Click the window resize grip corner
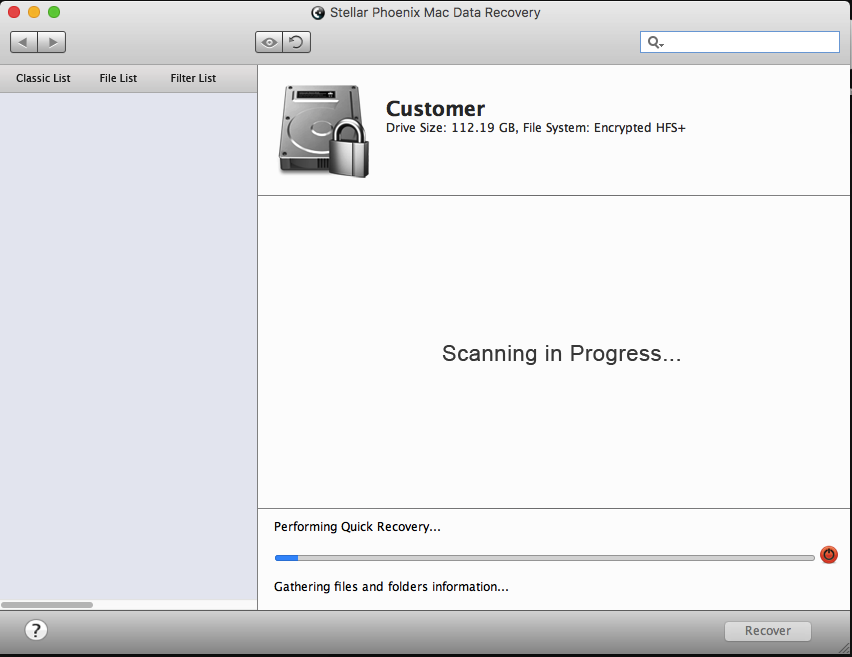 [844, 647]
